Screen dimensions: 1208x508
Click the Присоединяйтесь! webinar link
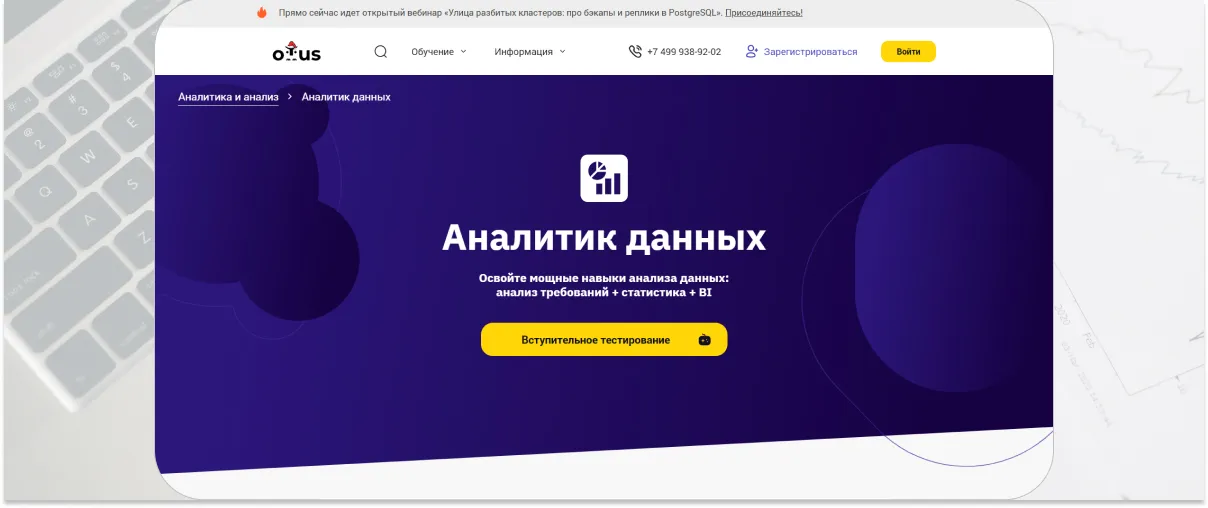click(x=764, y=13)
